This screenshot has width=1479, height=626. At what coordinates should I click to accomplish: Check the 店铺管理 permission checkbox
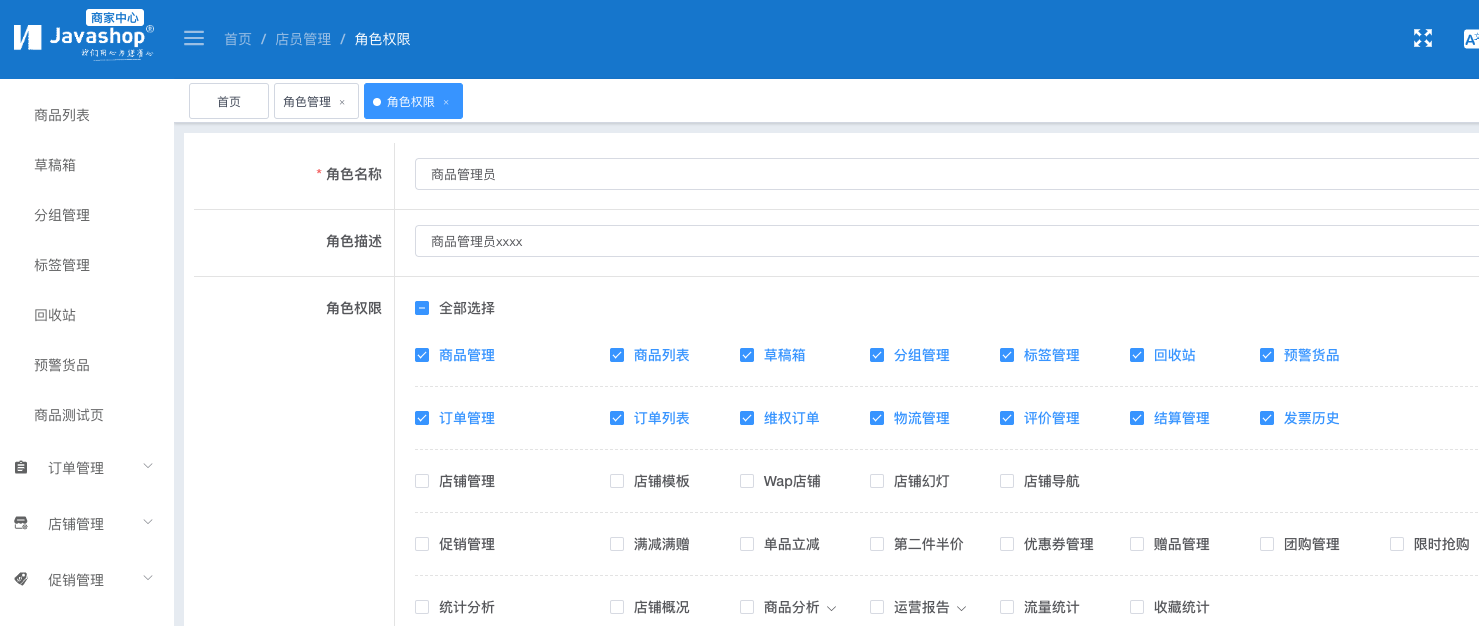point(422,481)
